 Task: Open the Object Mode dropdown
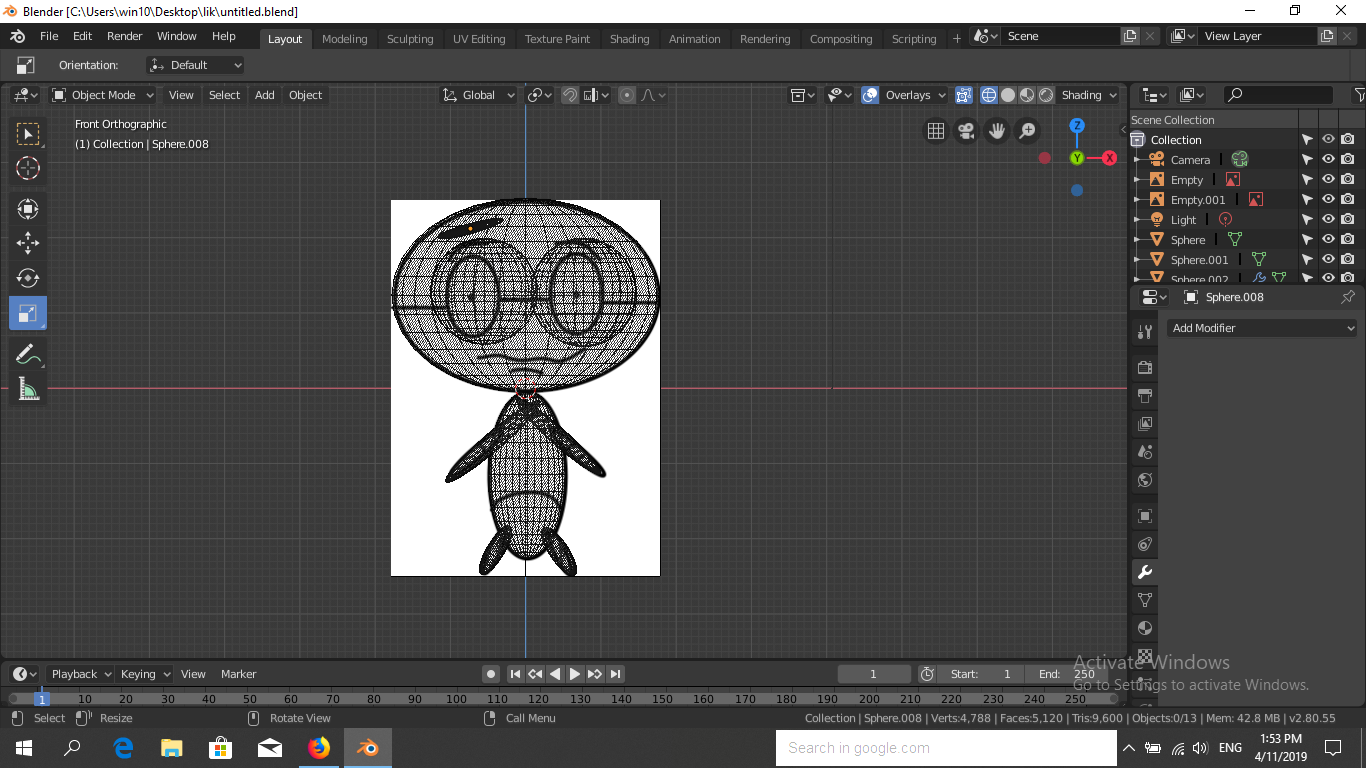pos(103,95)
